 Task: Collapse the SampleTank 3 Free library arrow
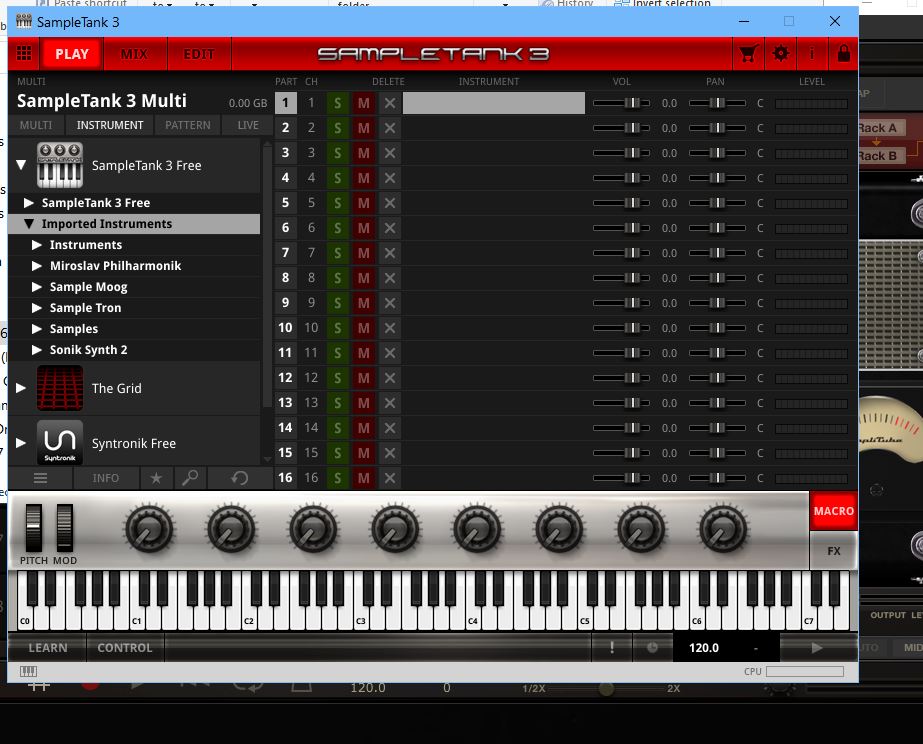21,165
